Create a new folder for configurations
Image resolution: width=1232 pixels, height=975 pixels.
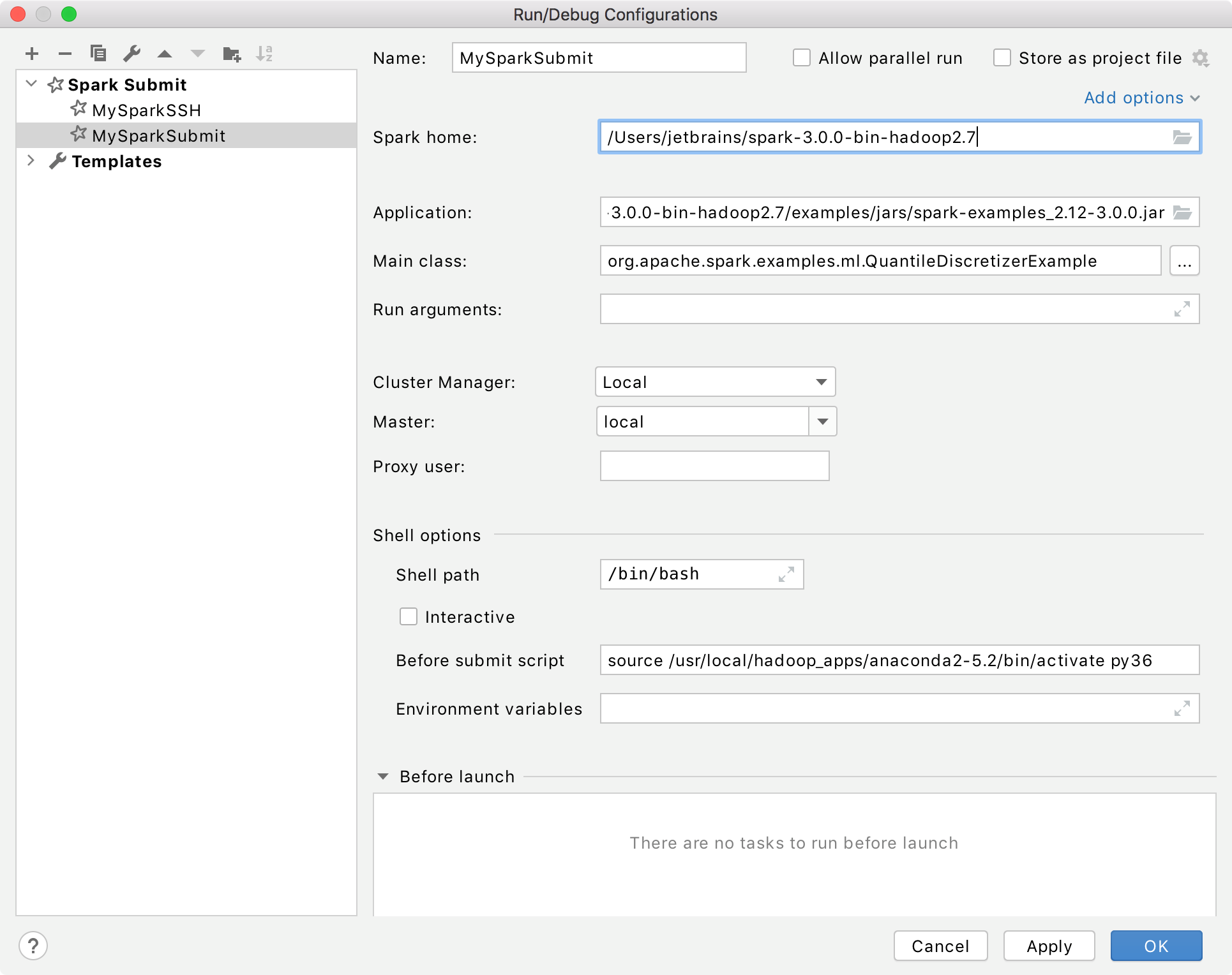click(x=231, y=54)
